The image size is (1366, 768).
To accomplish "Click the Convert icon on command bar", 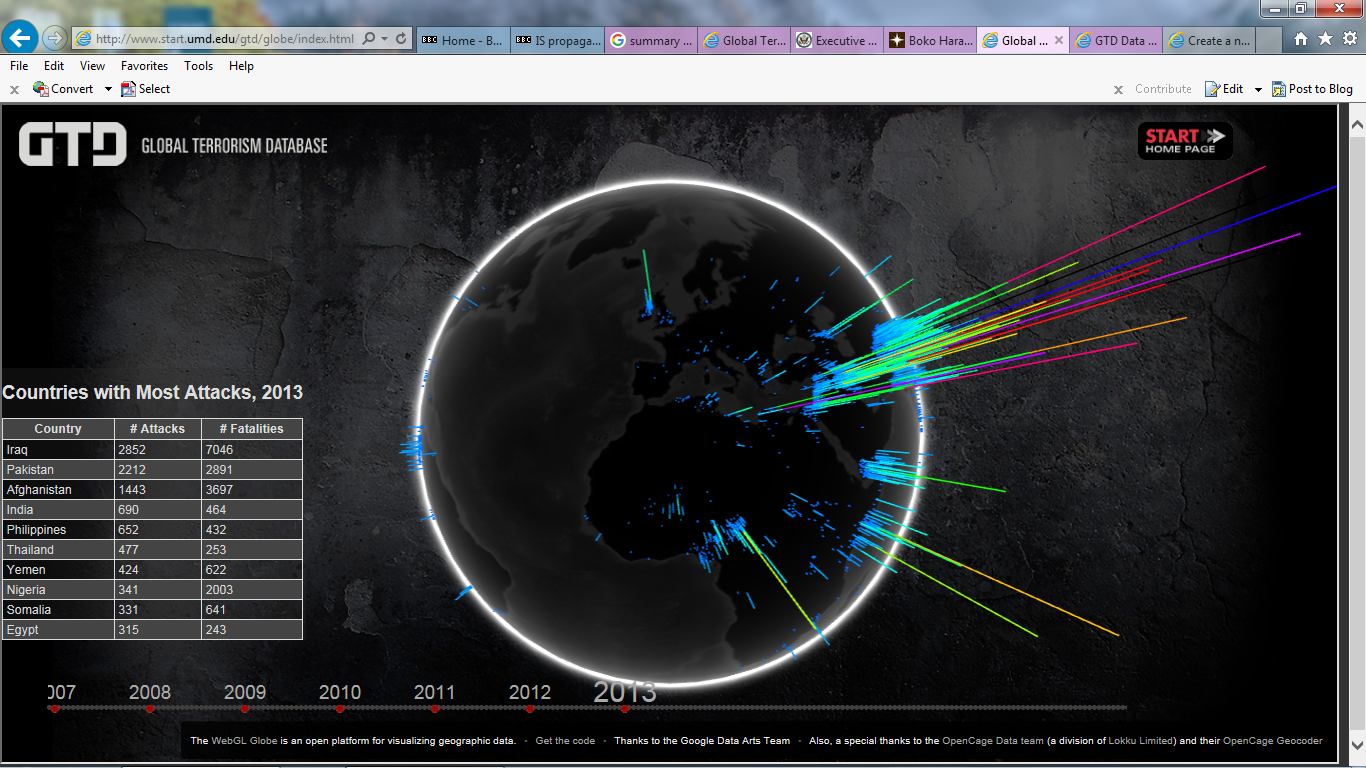I will (40, 88).
